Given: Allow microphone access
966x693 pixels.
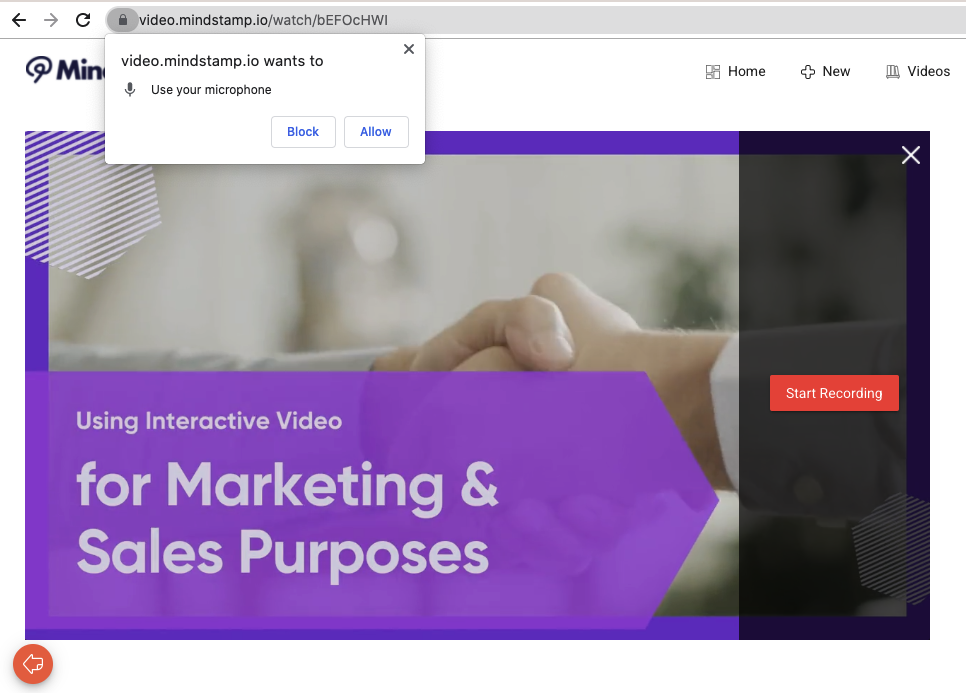Looking at the screenshot, I should point(376,132).
